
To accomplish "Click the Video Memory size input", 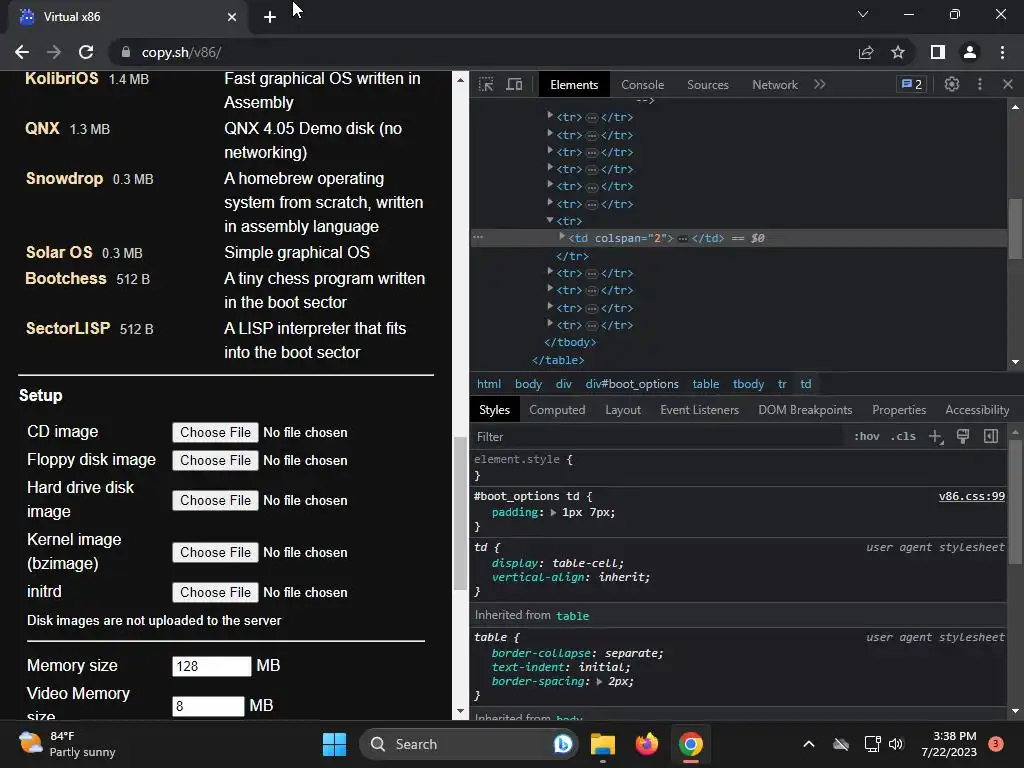I will (x=208, y=706).
